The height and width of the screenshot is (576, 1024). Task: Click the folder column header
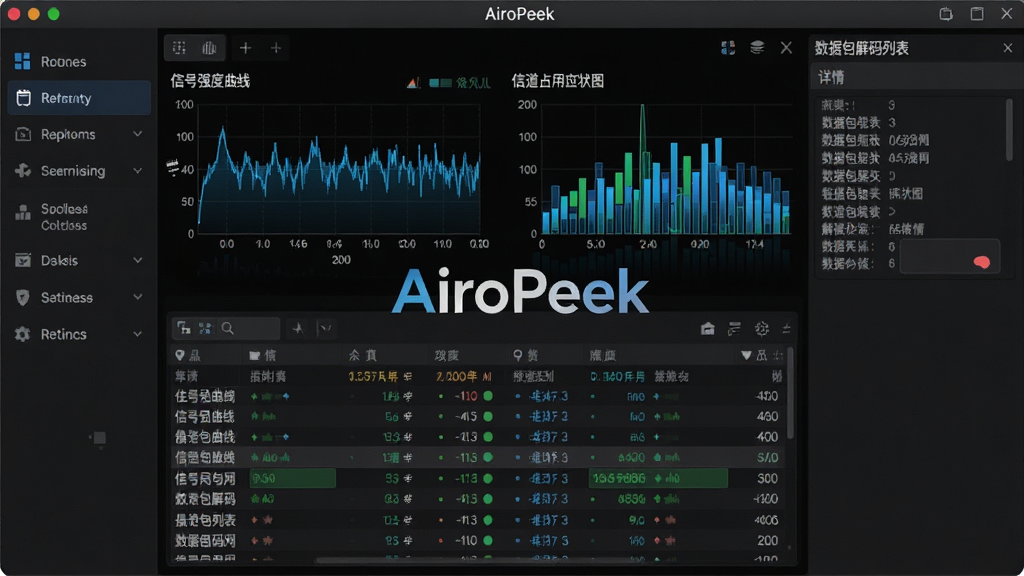pos(263,355)
